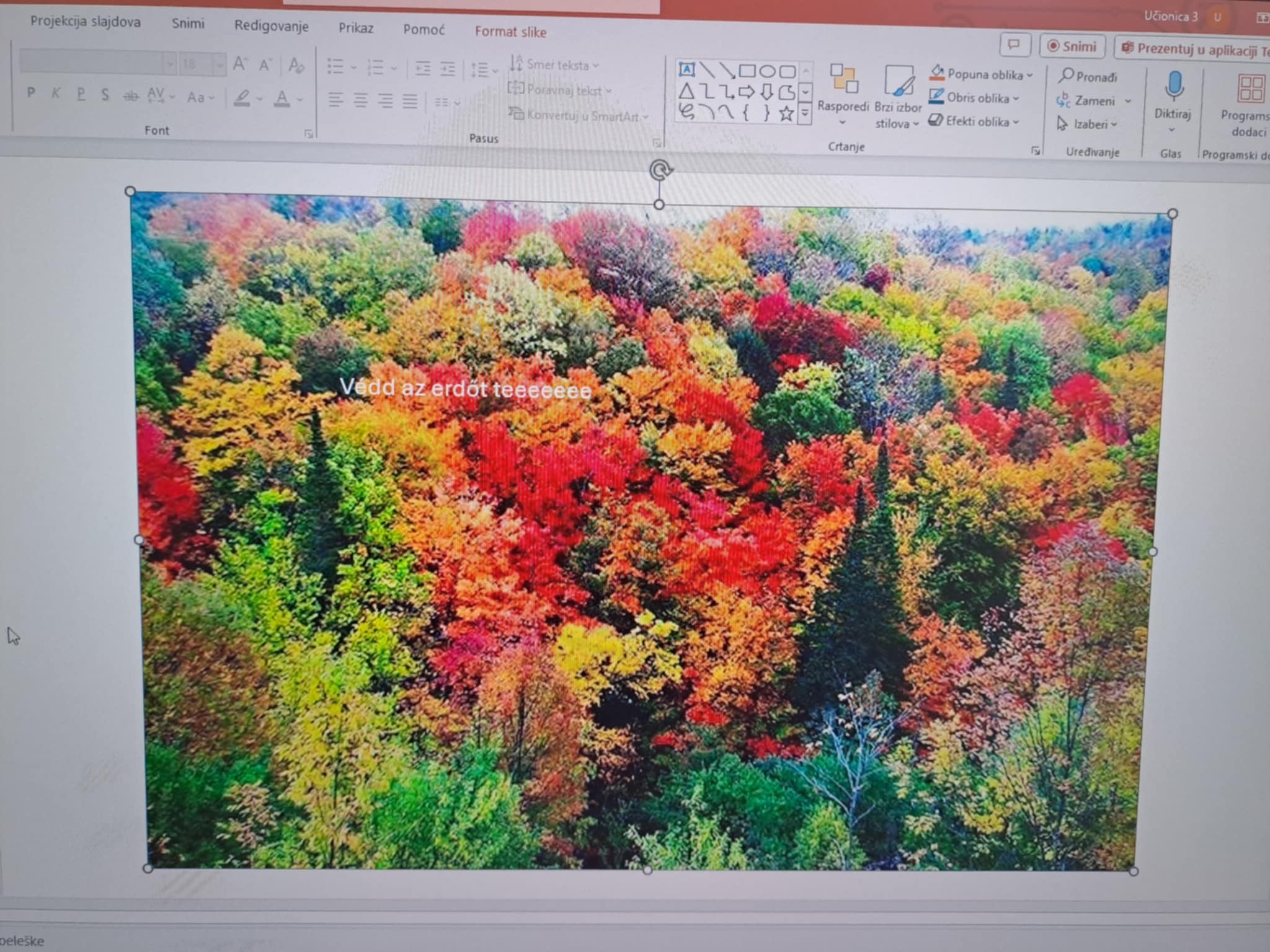Image resolution: width=1270 pixels, height=952 pixels.
Task: Select the star shape in the shapes gallery
Action: pos(786,113)
